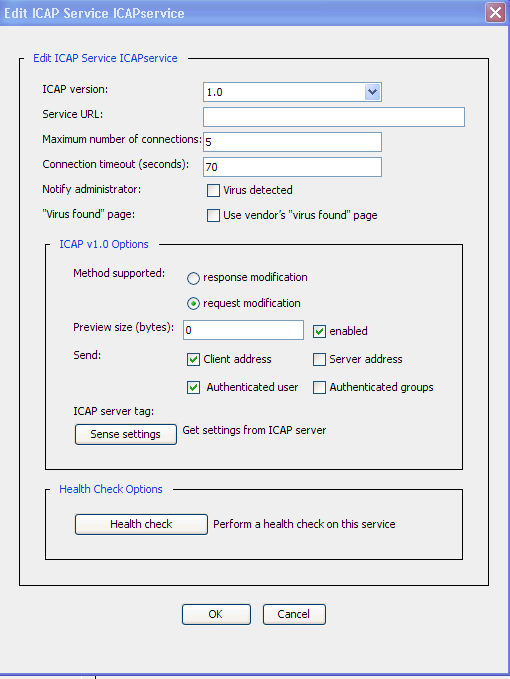Uncheck the Preview size enabled checkbox
The width and height of the screenshot is (510, 679).
[x=319, y=332]
